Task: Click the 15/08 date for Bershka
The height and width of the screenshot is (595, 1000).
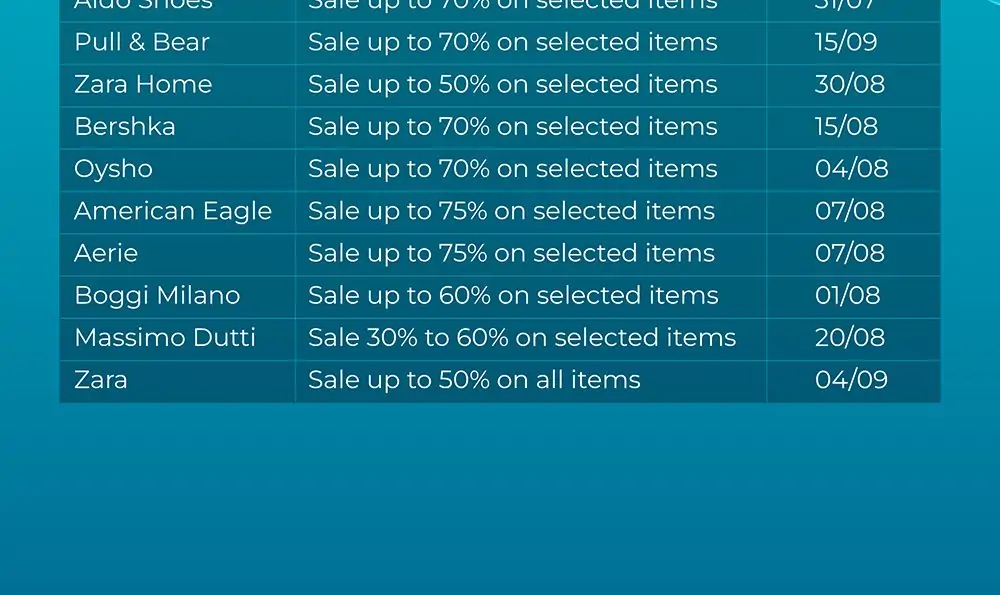Action: [x=846, y=126]
